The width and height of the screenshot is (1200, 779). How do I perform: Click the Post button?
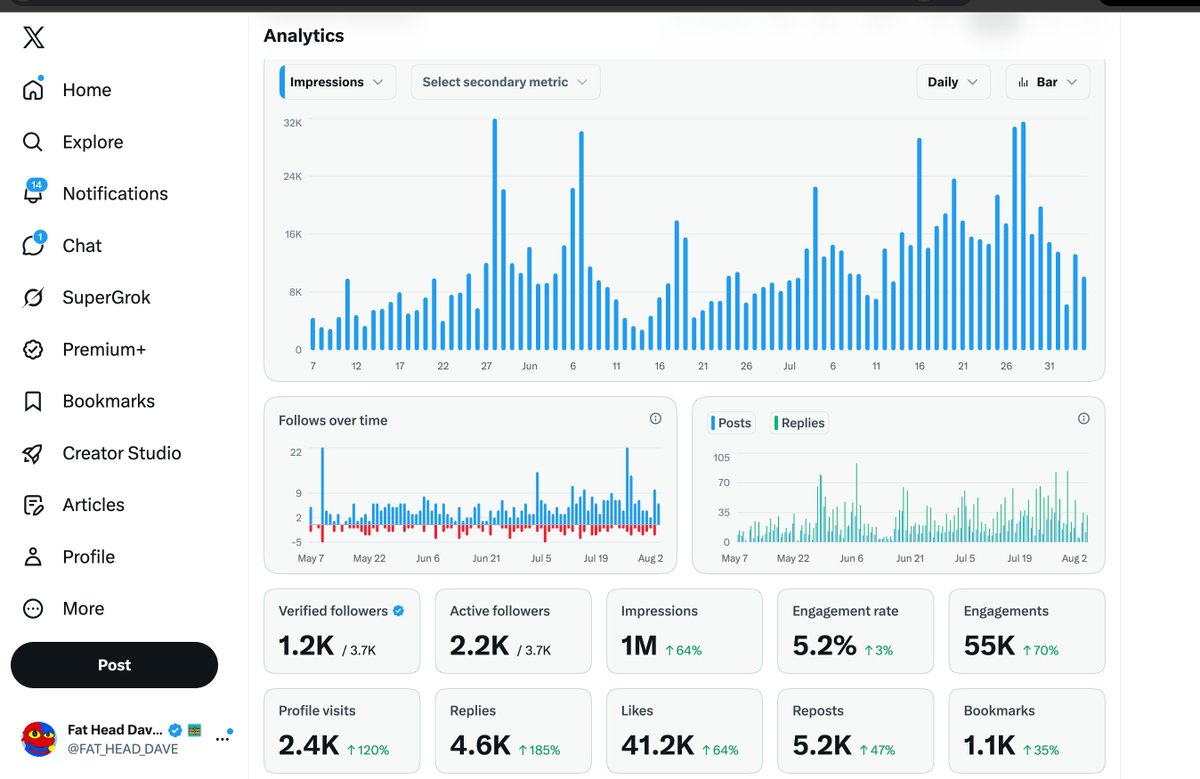[114, 665]
